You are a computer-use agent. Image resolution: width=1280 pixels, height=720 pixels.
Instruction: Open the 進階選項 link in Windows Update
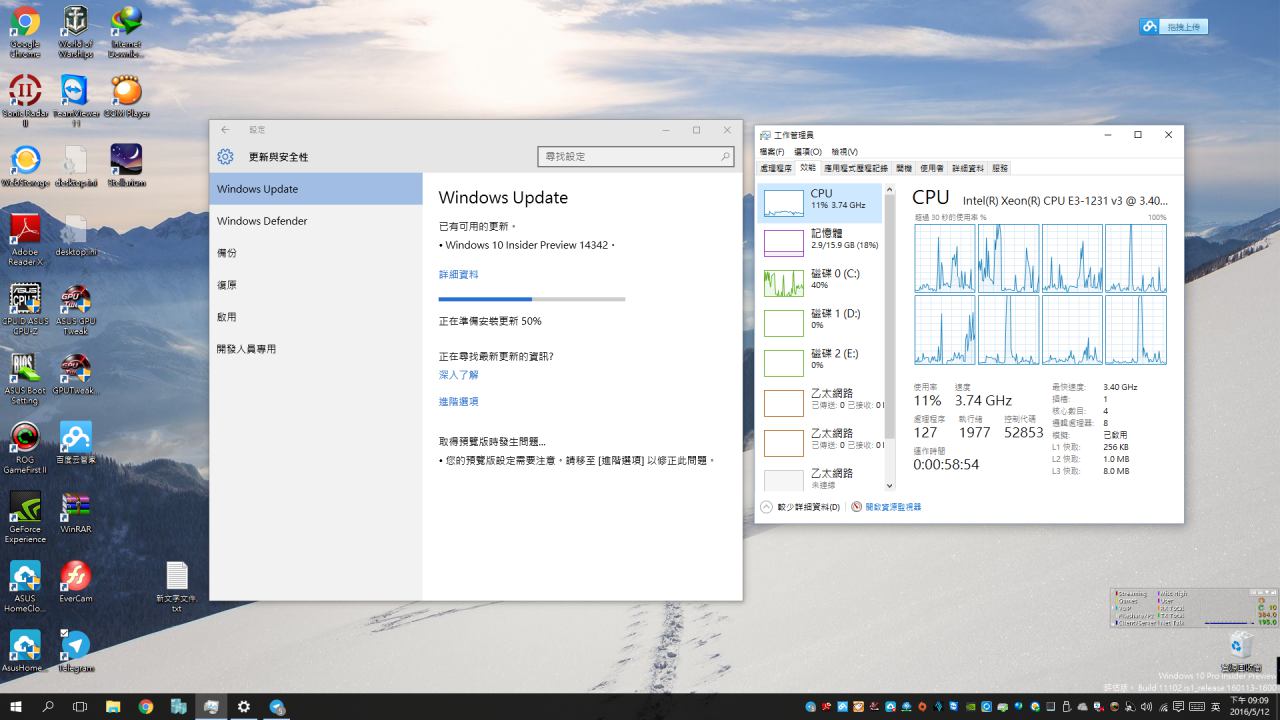458,401
